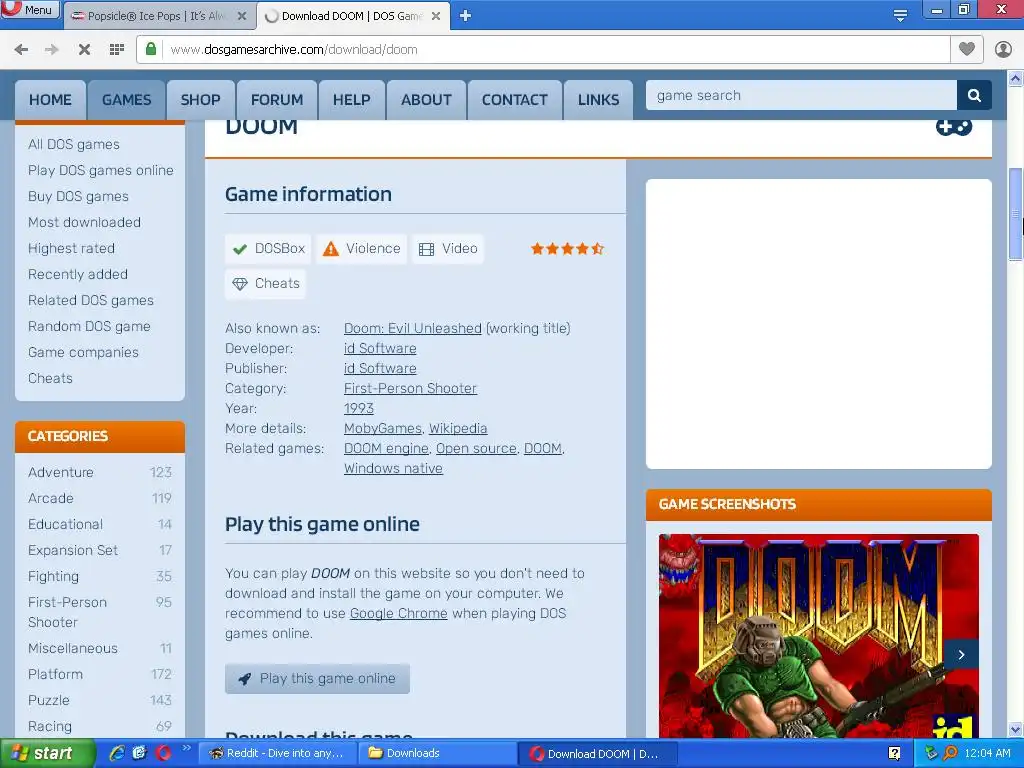The image size is (1024, 768).
Task: Open the Developer id Software link
Action: pyautogui.click(x=380, y=349)
